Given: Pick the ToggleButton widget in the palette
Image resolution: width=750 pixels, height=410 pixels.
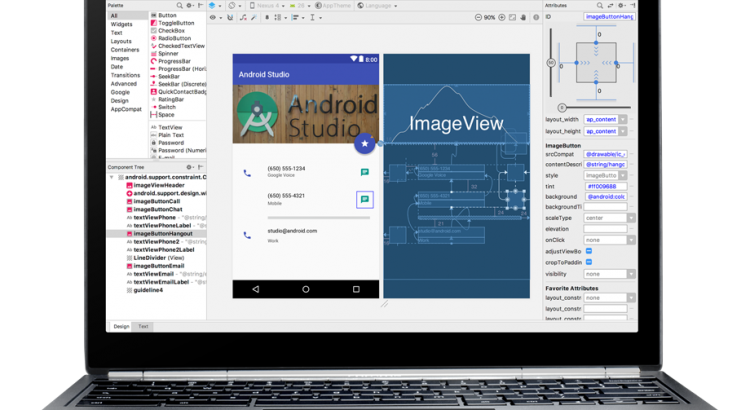Looking at the screenshot, I should tap(176, 24).
